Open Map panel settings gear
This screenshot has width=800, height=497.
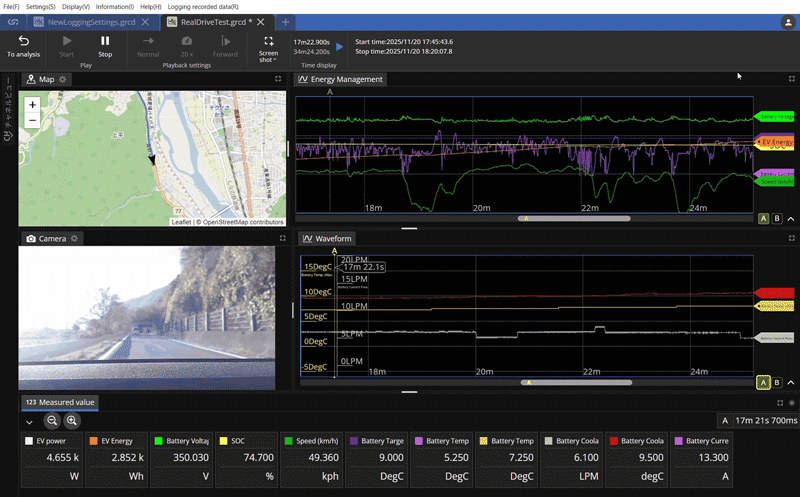[63, 79]
